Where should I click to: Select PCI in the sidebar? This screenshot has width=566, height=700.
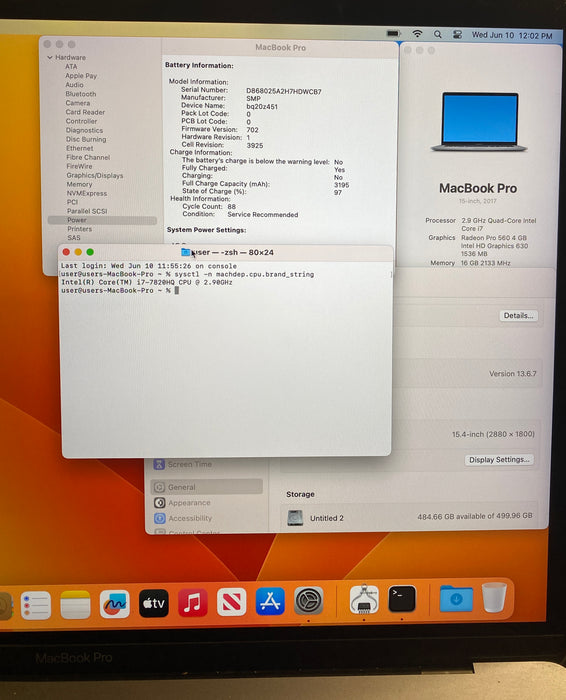click(x=72, y=202)
